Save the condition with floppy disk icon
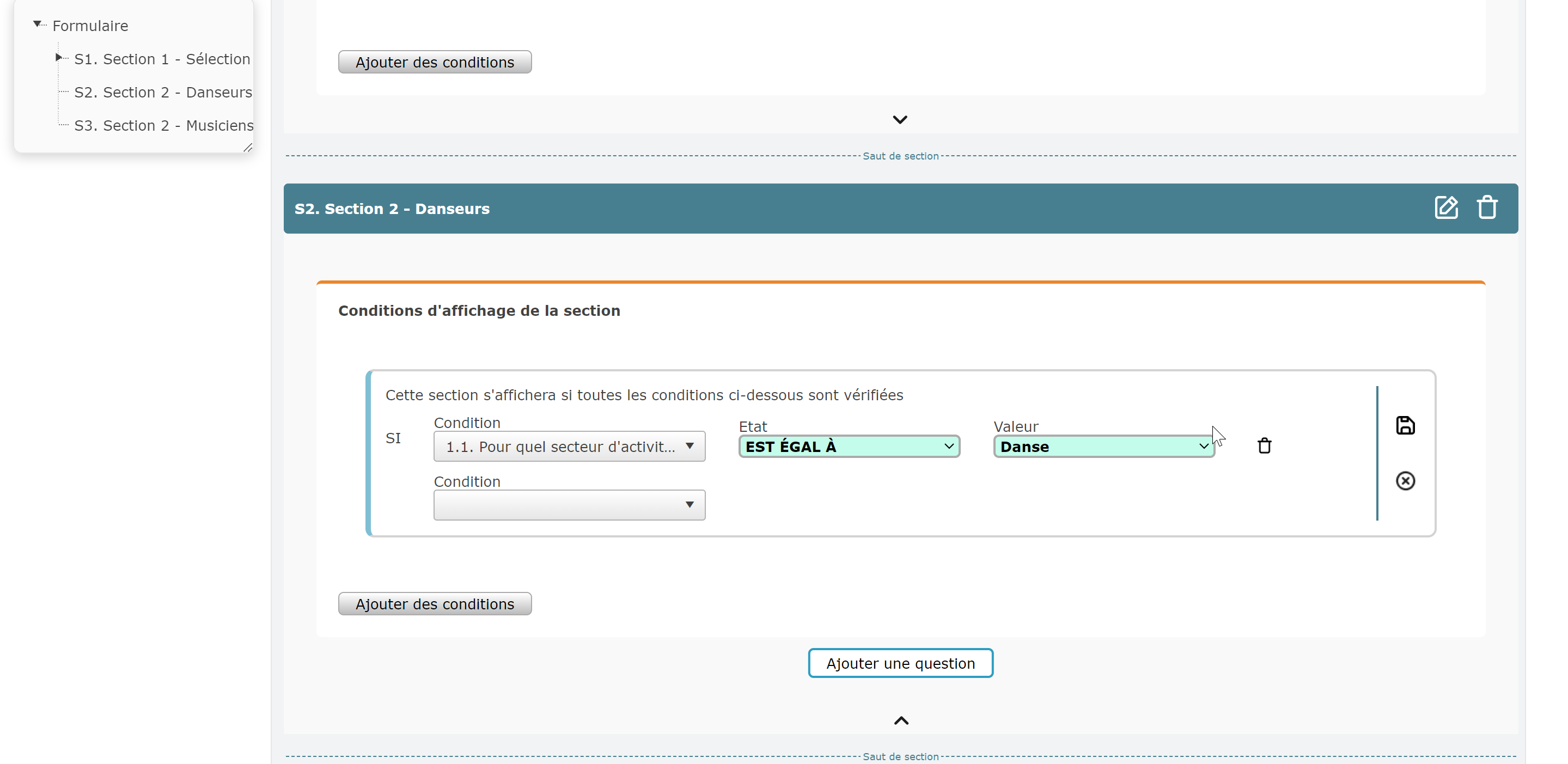This screenshot has width=1568, height=764. tap(1405, 425)
